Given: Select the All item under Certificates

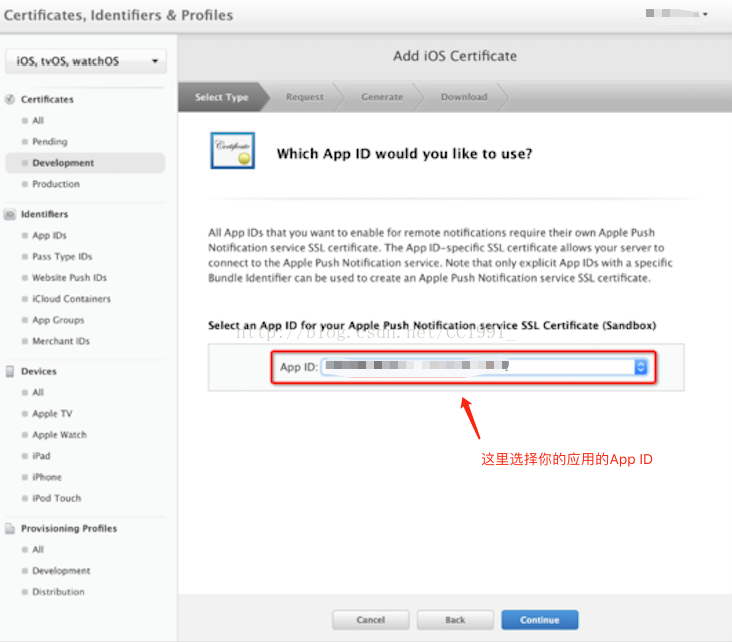Looking at the screenshot, I should [38, 120].
